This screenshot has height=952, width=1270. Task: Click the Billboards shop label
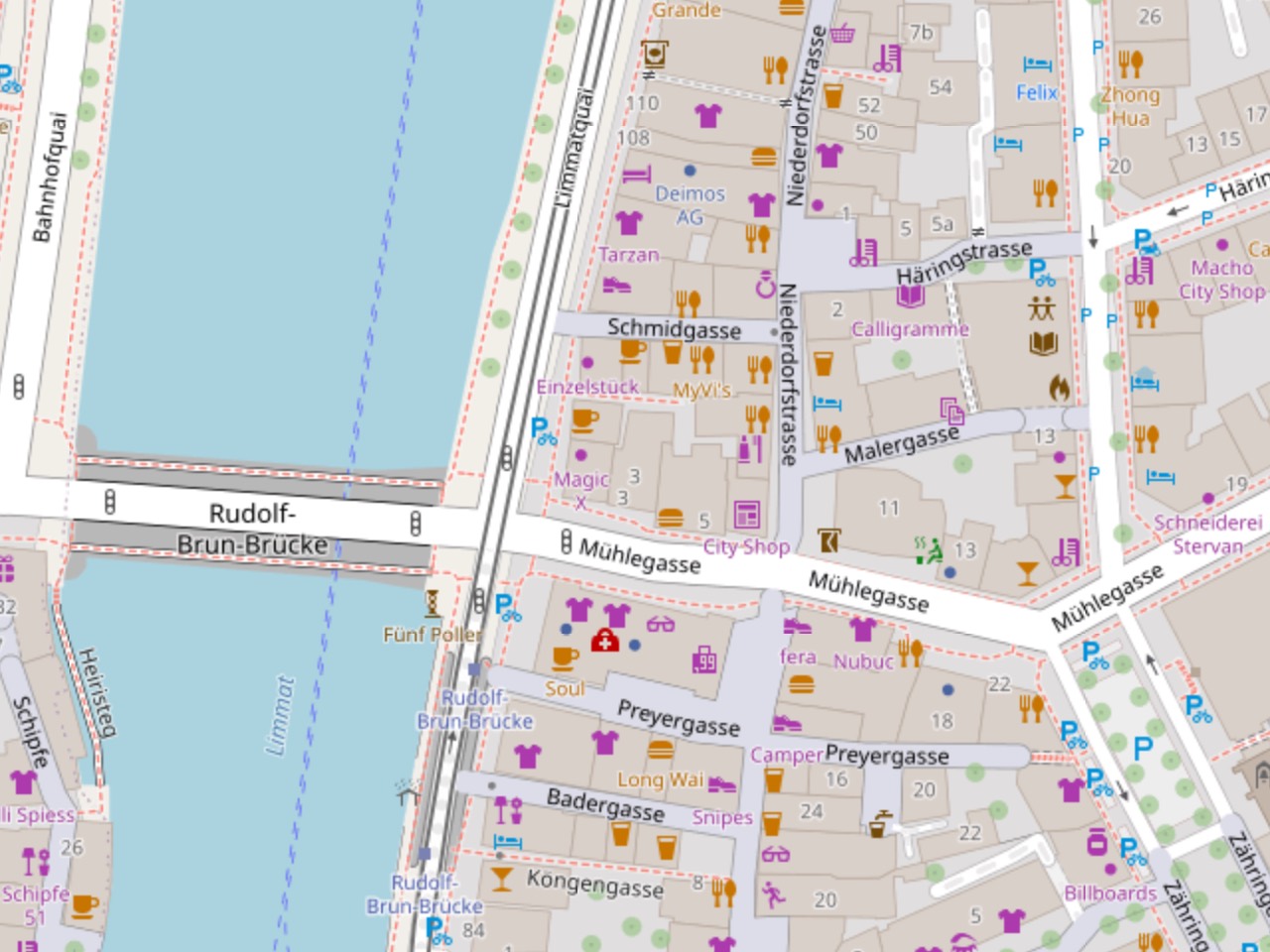pos(1110,893)
